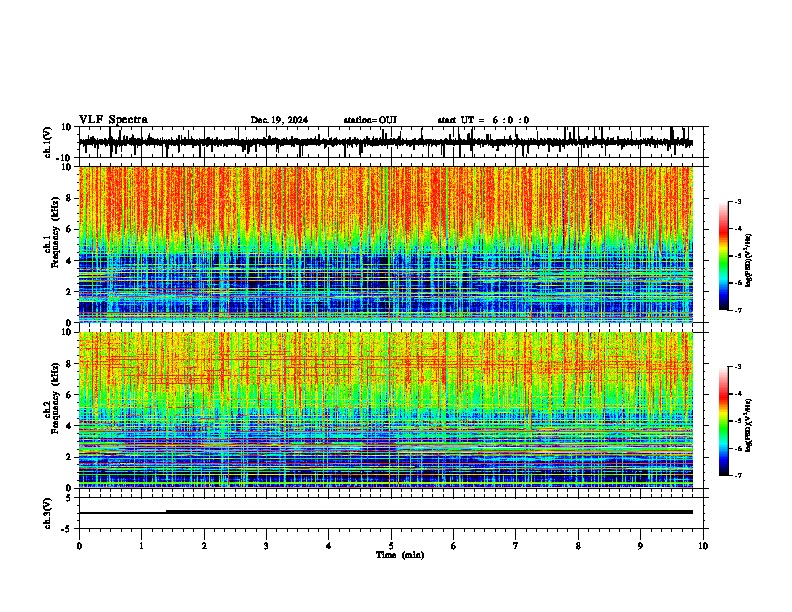792x612 pixels.
Task: Click the "6" kHz tick on ch.1 spectrogram
Action: tap(70, 229)
